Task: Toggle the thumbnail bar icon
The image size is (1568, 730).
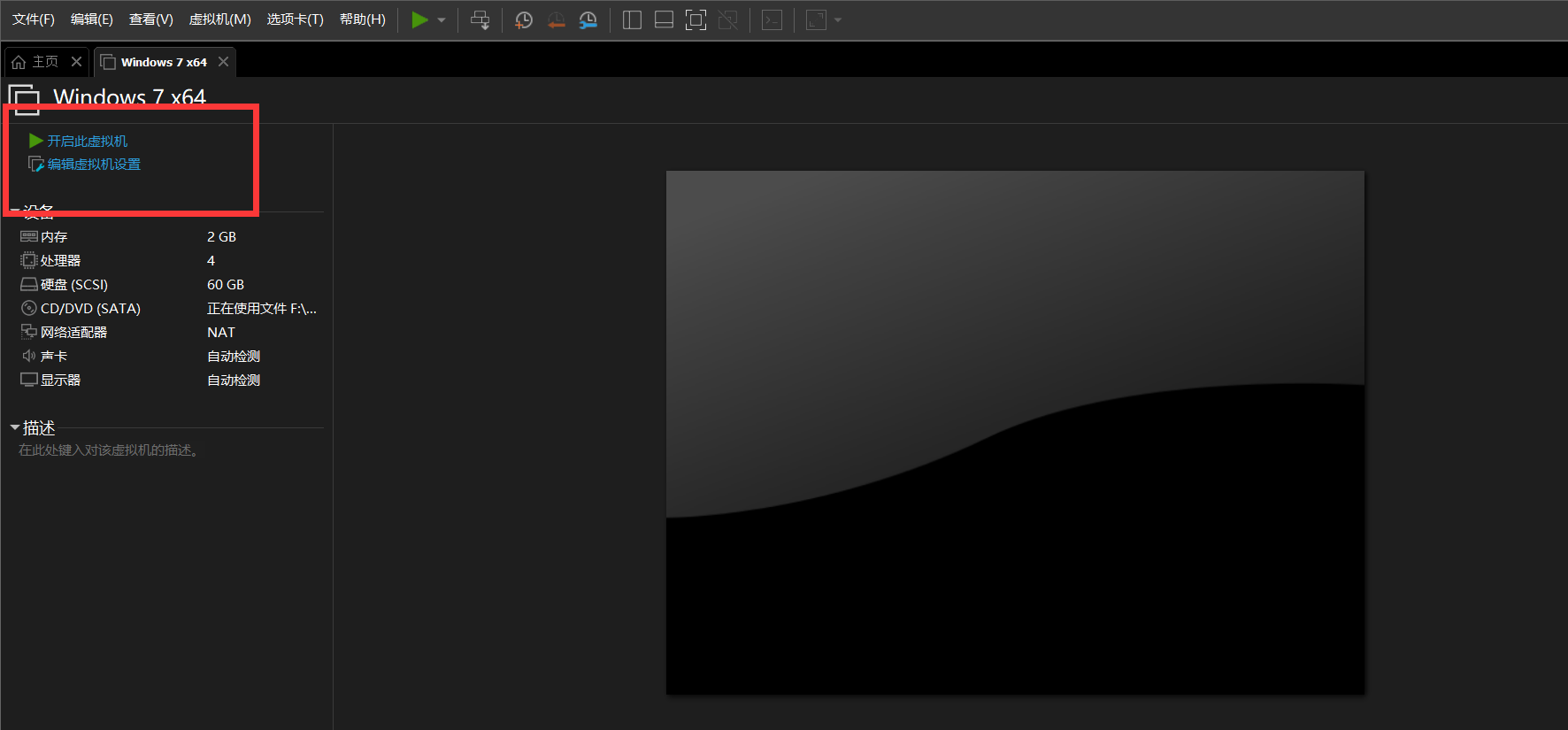Action: click(664, 19)
